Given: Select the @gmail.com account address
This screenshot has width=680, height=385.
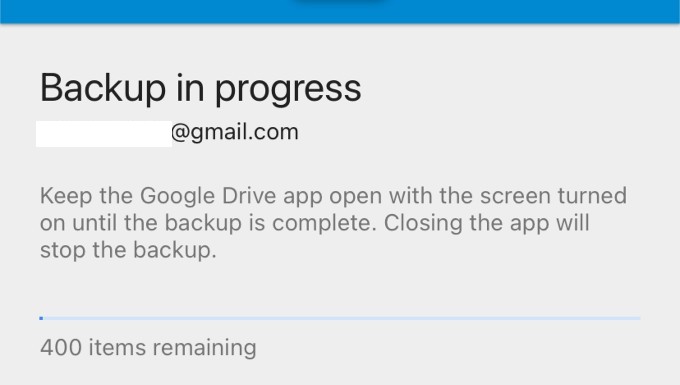Looking at the screenshot, I should point(235,132).
